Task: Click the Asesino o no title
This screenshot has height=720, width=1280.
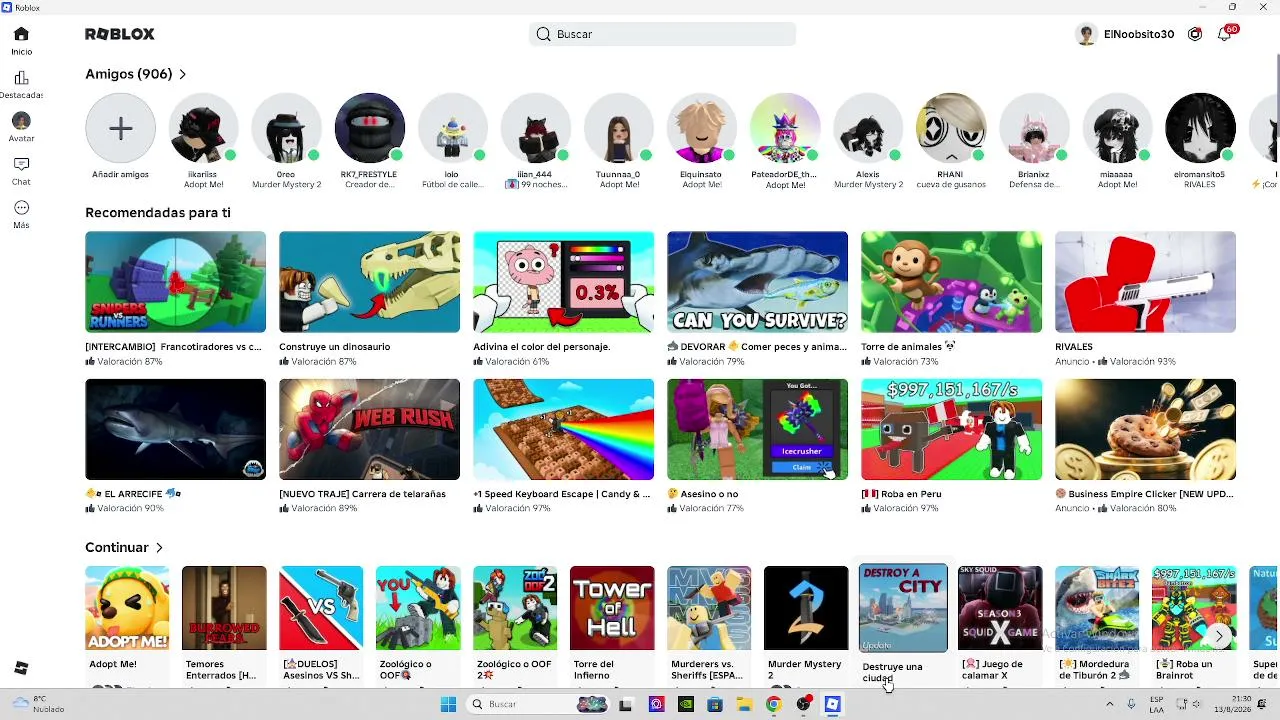Action: coord(703,494)
